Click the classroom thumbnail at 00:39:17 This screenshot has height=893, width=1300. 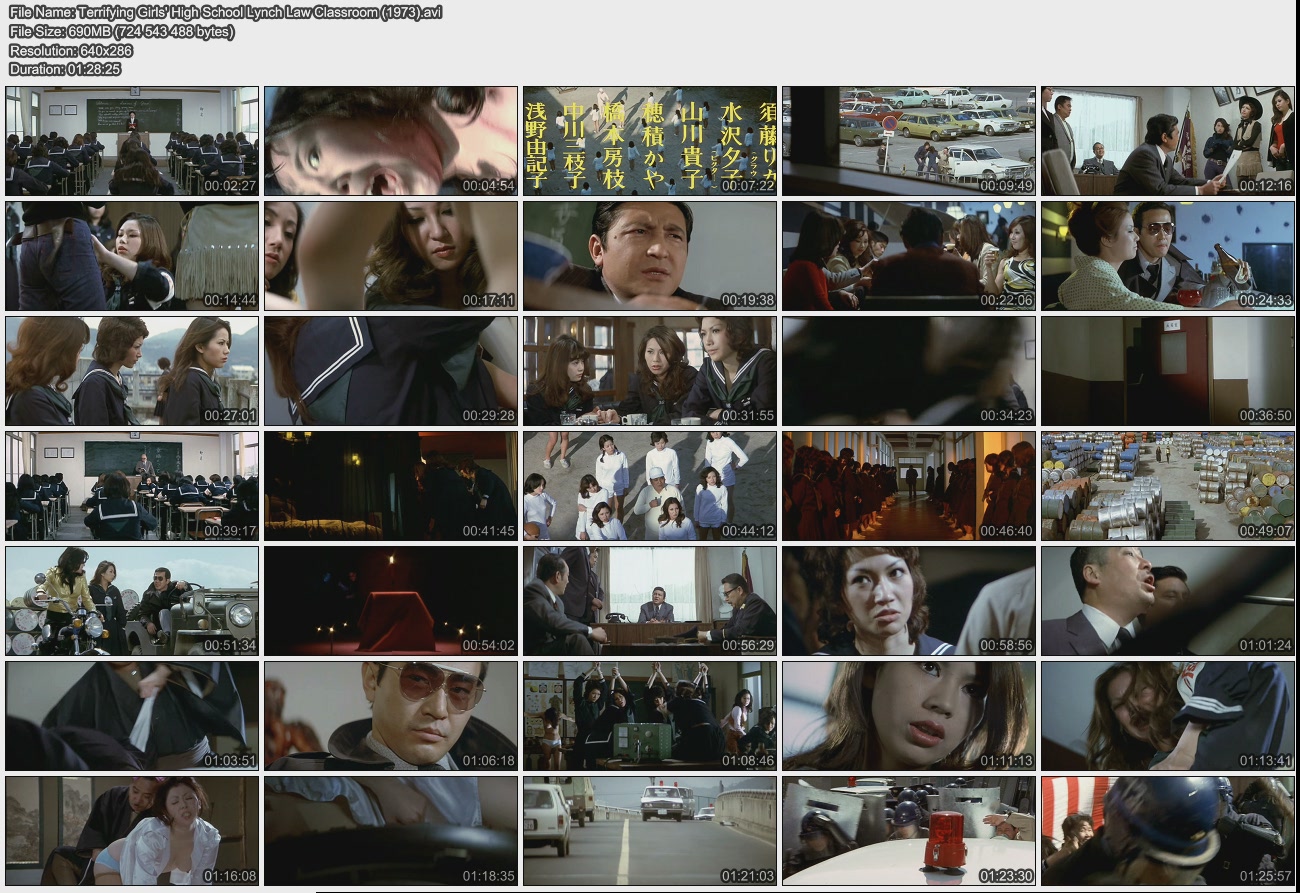pos(132,486)
